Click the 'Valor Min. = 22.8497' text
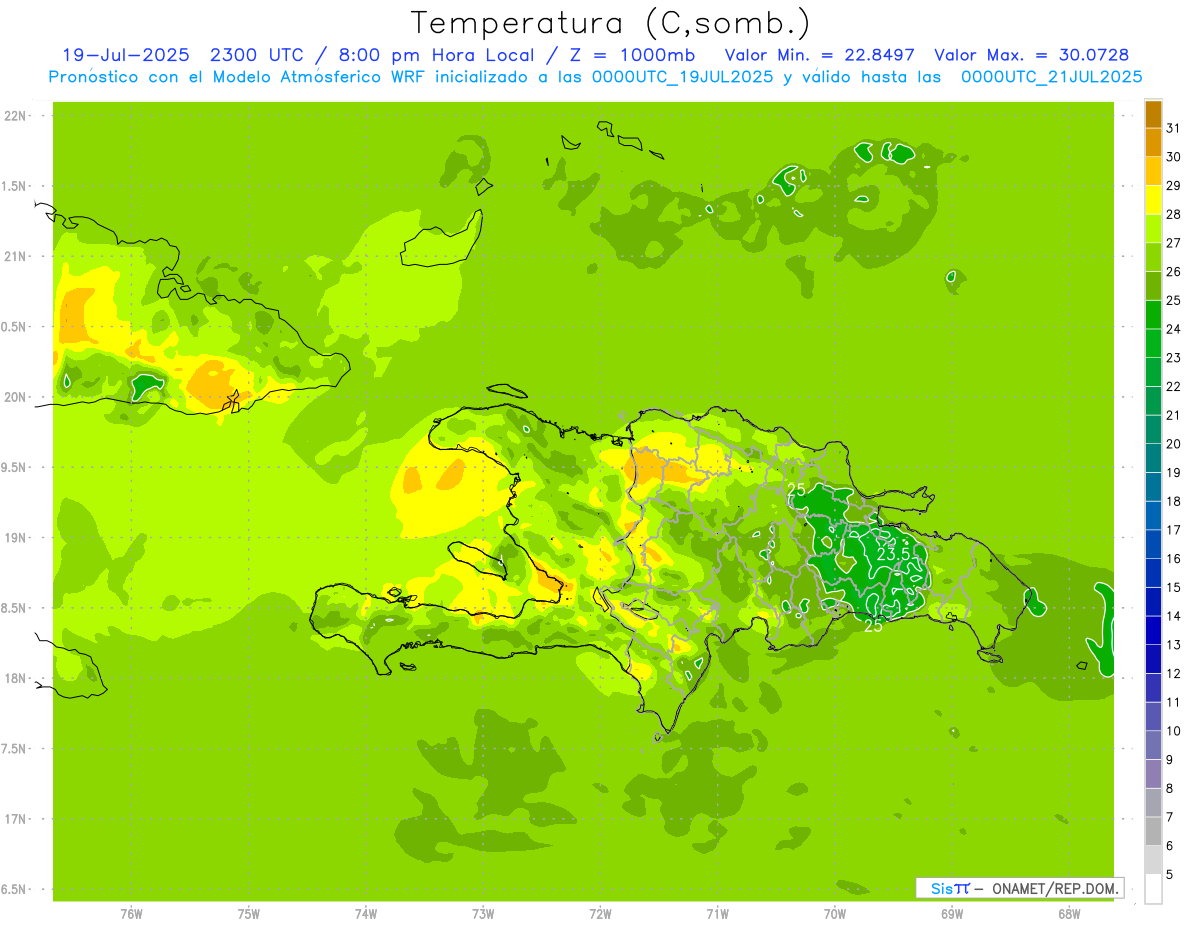 pyautogui.click(x=820, y=55)
